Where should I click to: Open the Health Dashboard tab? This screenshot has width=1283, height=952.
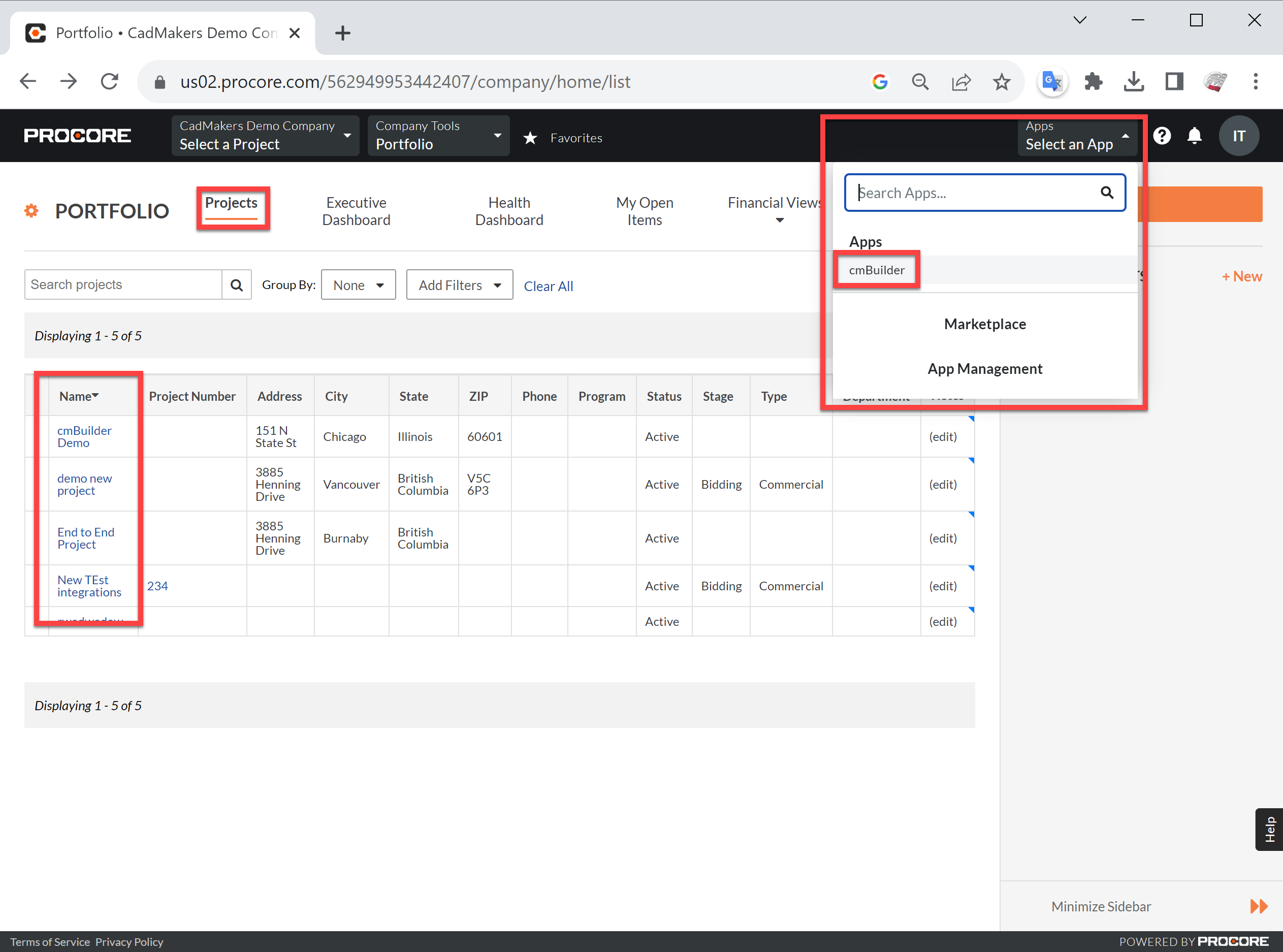(509, 211)
